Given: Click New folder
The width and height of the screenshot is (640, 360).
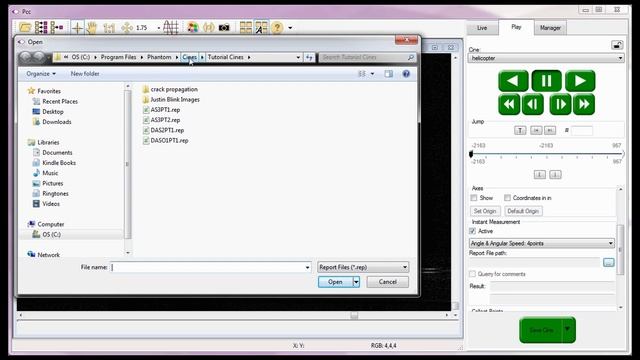Looking at the screenshot, I should (85, 74).
